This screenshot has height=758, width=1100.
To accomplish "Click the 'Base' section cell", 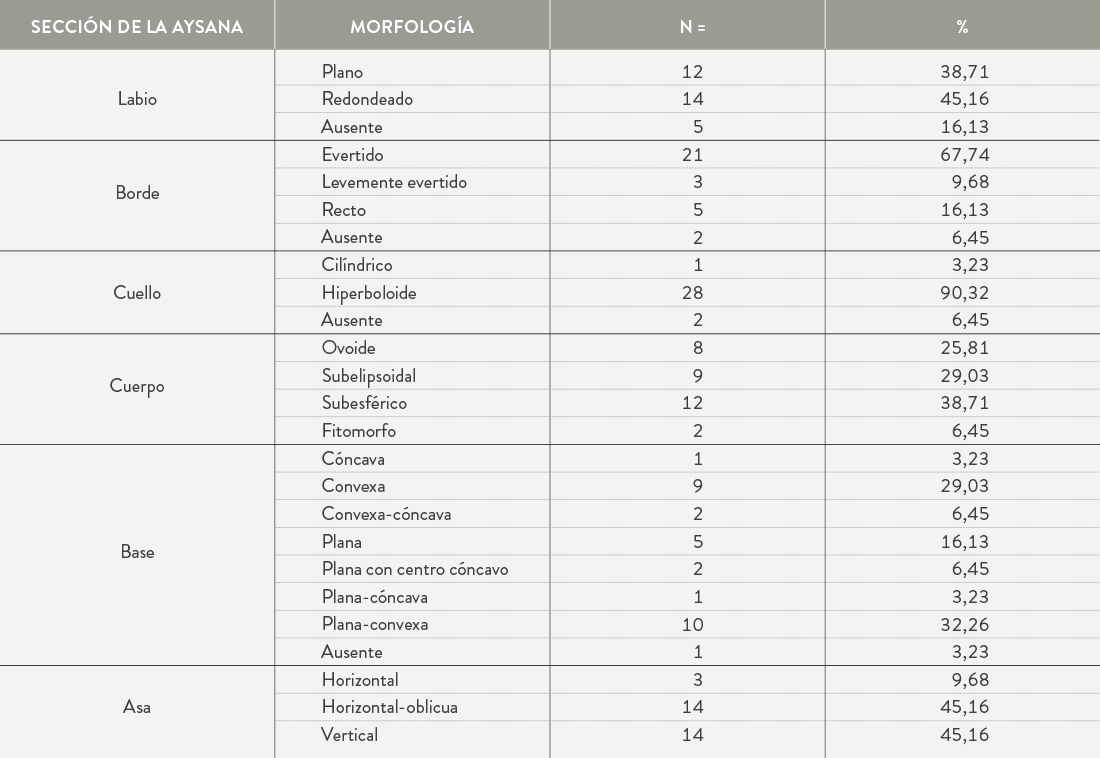I will pos(137,552).
